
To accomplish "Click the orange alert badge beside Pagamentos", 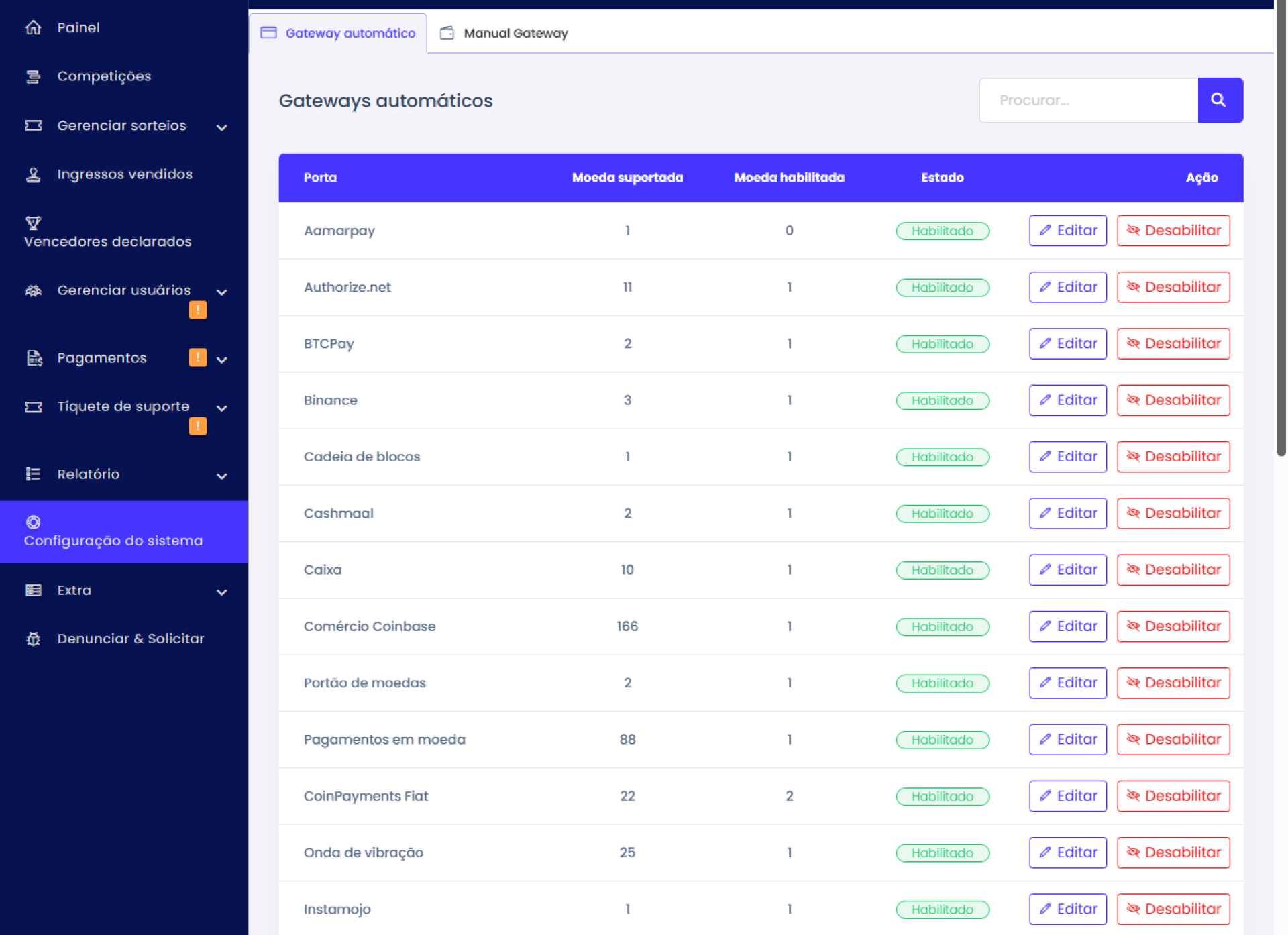I will point(197,357).
